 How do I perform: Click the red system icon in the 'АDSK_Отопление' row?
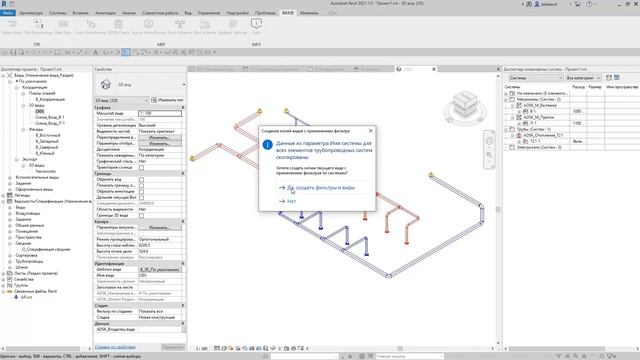[519, 135]
